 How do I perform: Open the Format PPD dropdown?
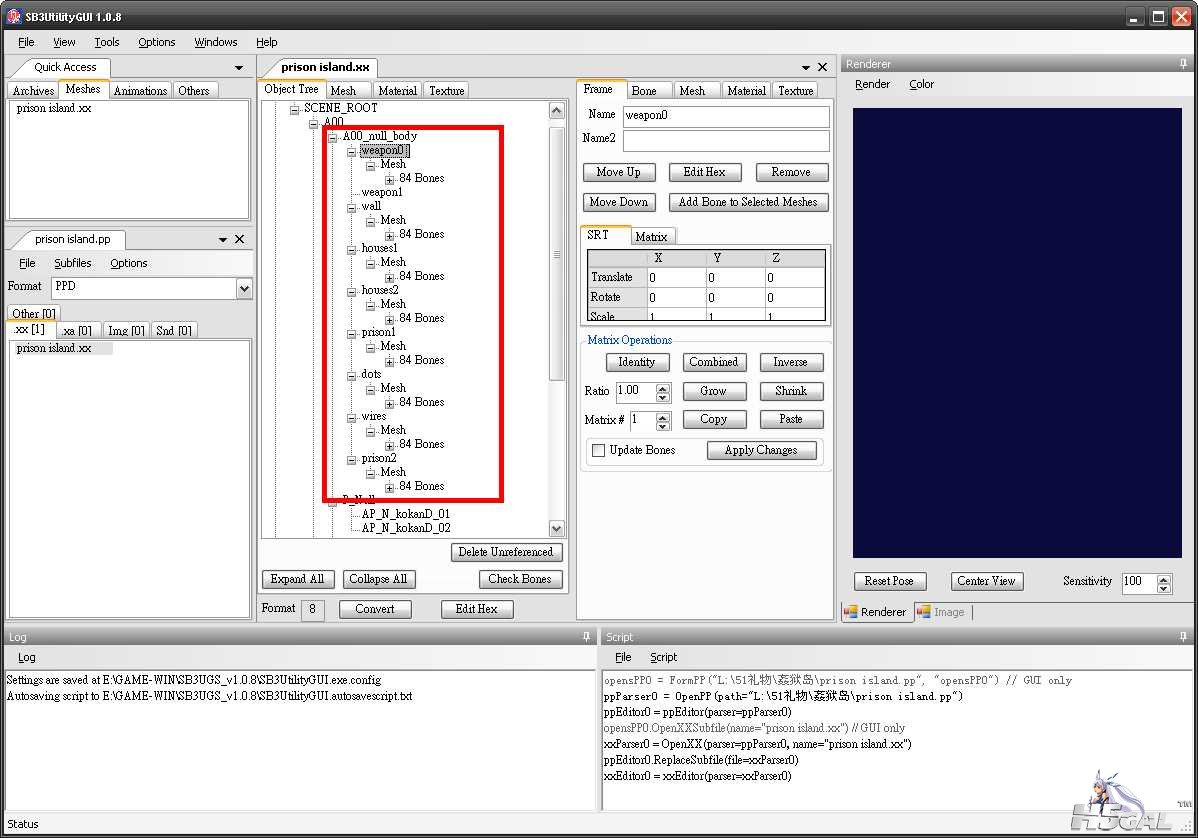pos(244,288)
